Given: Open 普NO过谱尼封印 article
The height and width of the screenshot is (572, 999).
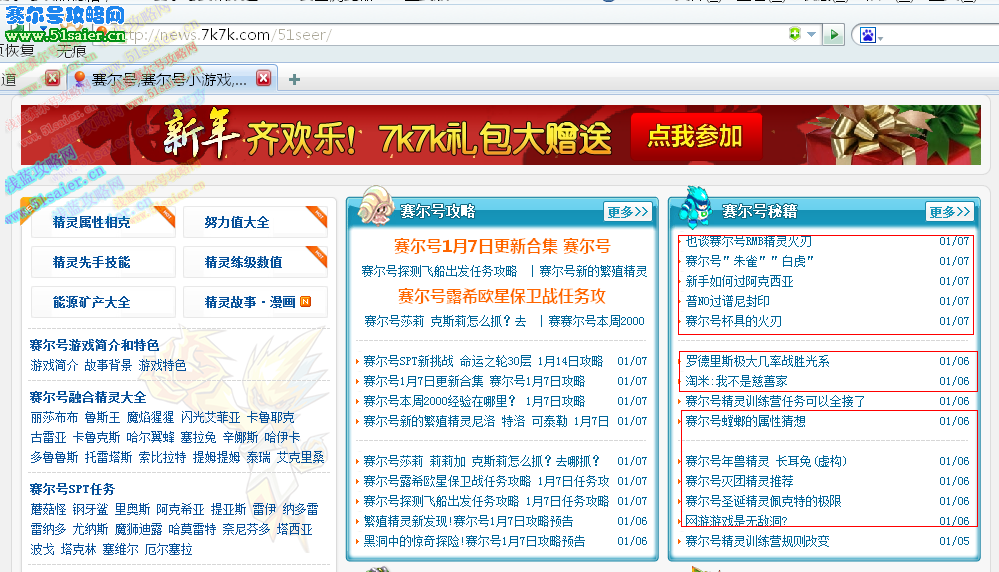Looking at the screenshot, I should click(x=728, y=301).
